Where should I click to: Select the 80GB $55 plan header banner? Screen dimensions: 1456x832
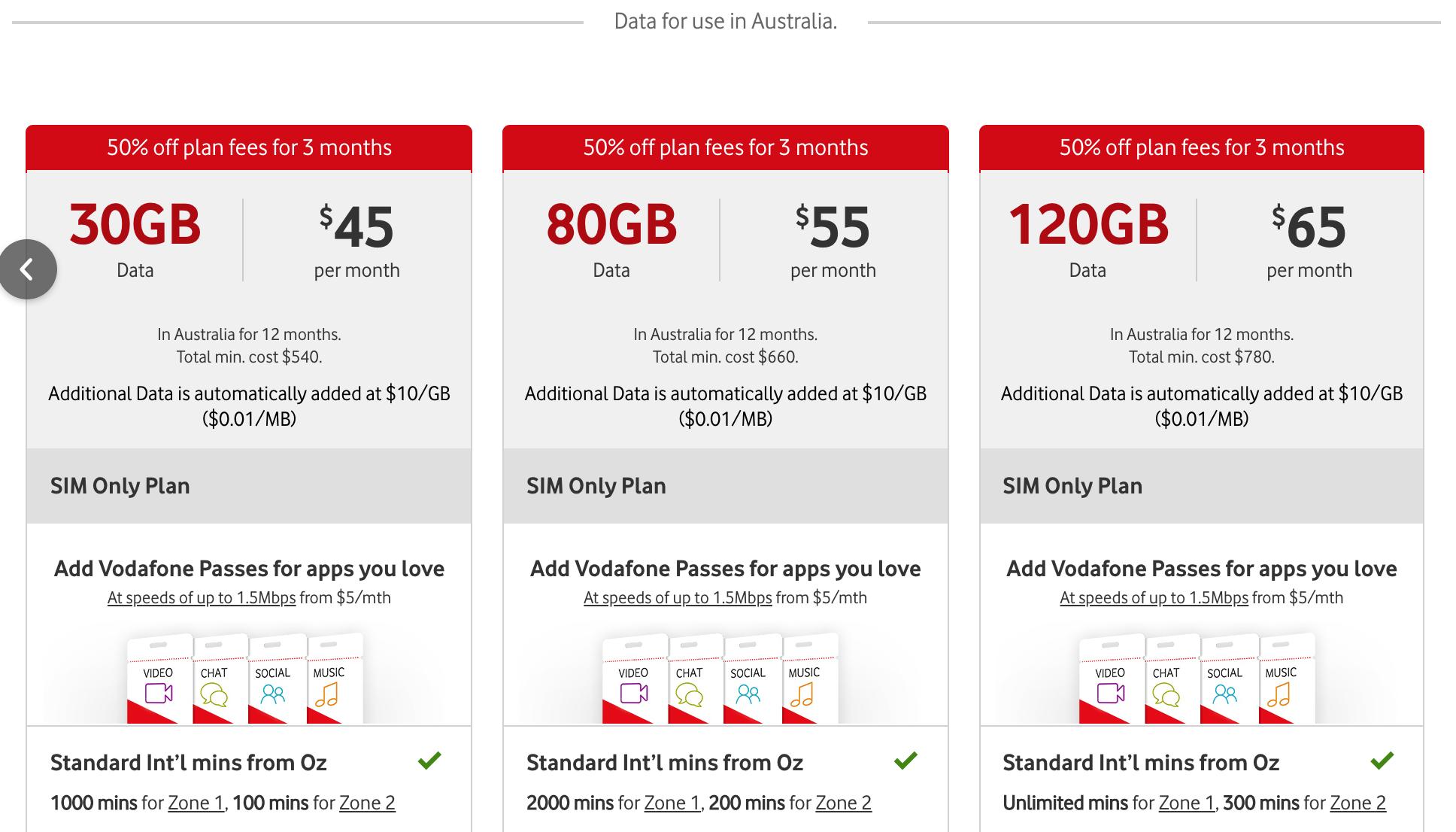click(726, 147)
